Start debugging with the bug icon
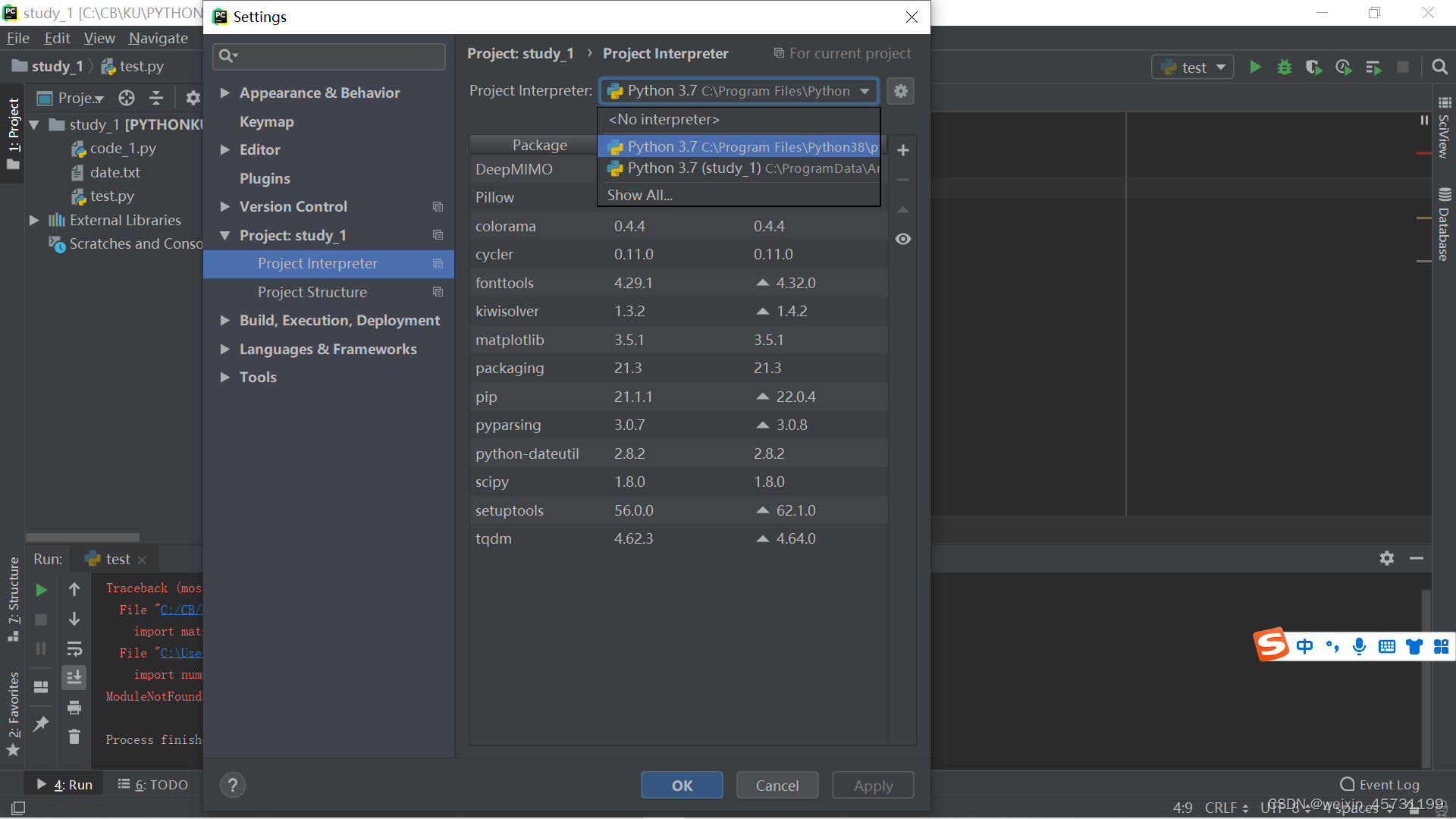The width and height of the screenshot is (1456, 819). [x=1284, y=67]
